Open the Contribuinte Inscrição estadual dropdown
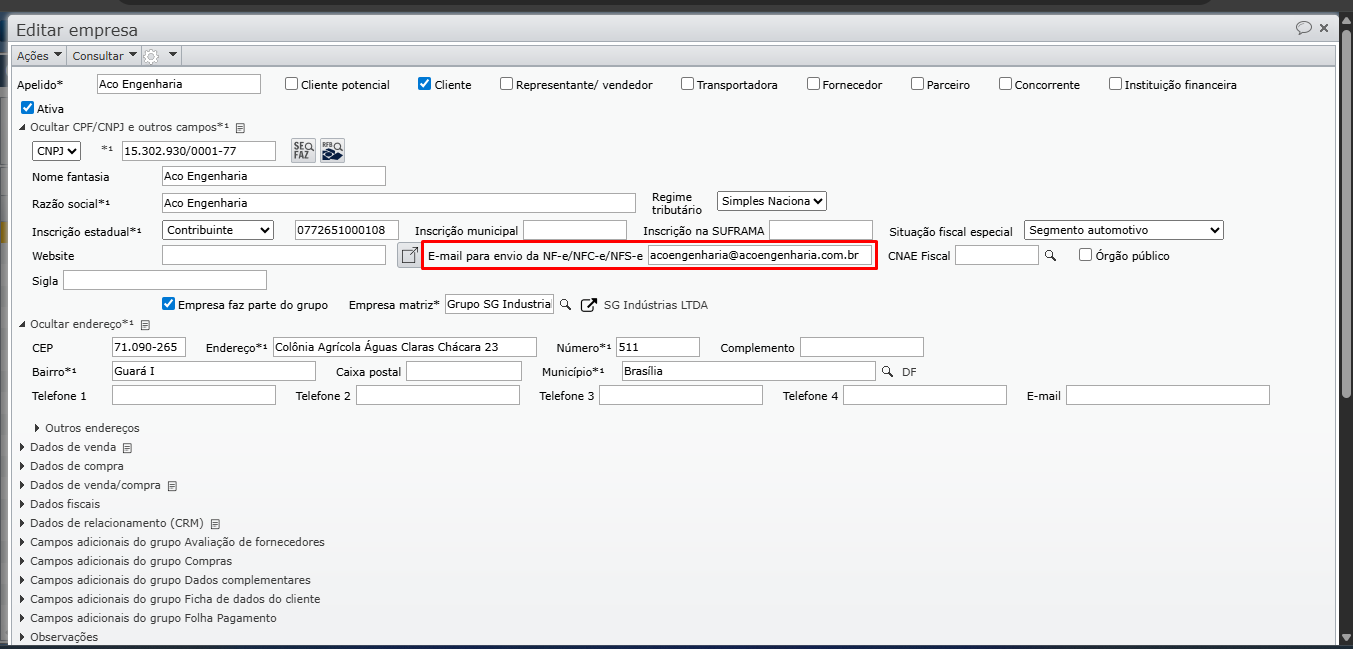The image size is (1353, 649). click(x=218, y=230)
